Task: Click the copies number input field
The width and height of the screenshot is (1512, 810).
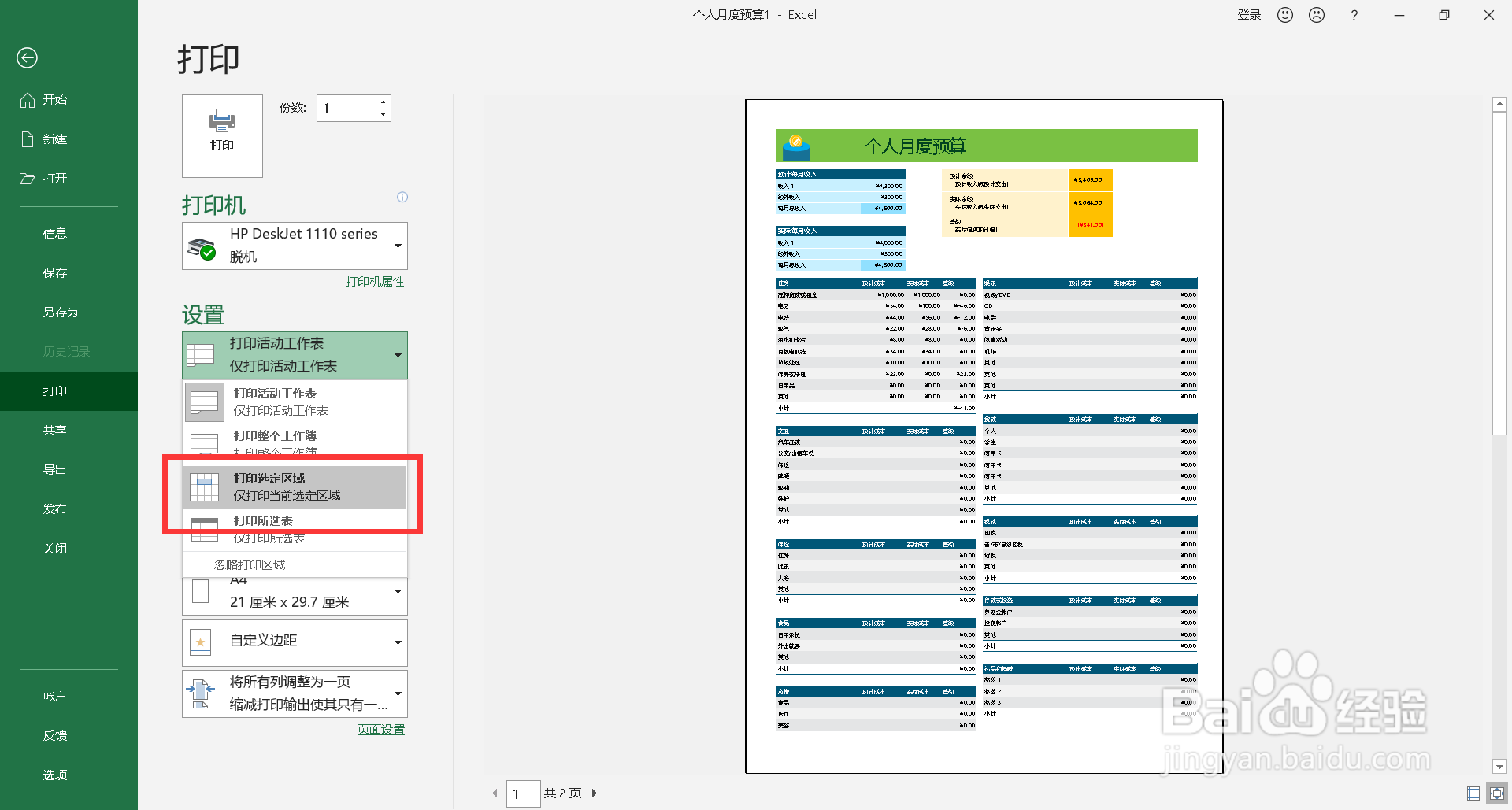Action: (346, 109)
